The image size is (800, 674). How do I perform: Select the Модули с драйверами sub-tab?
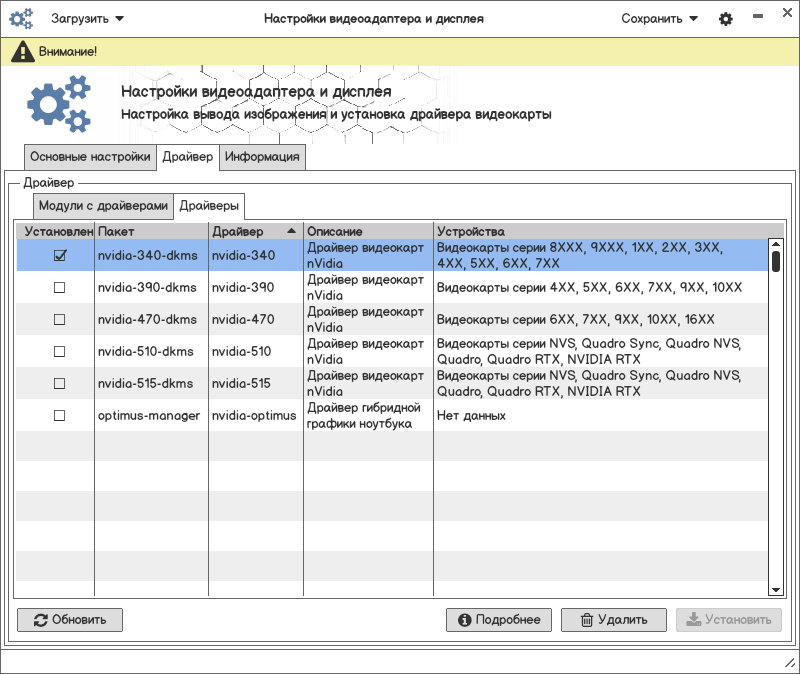(x=103, y=206)
